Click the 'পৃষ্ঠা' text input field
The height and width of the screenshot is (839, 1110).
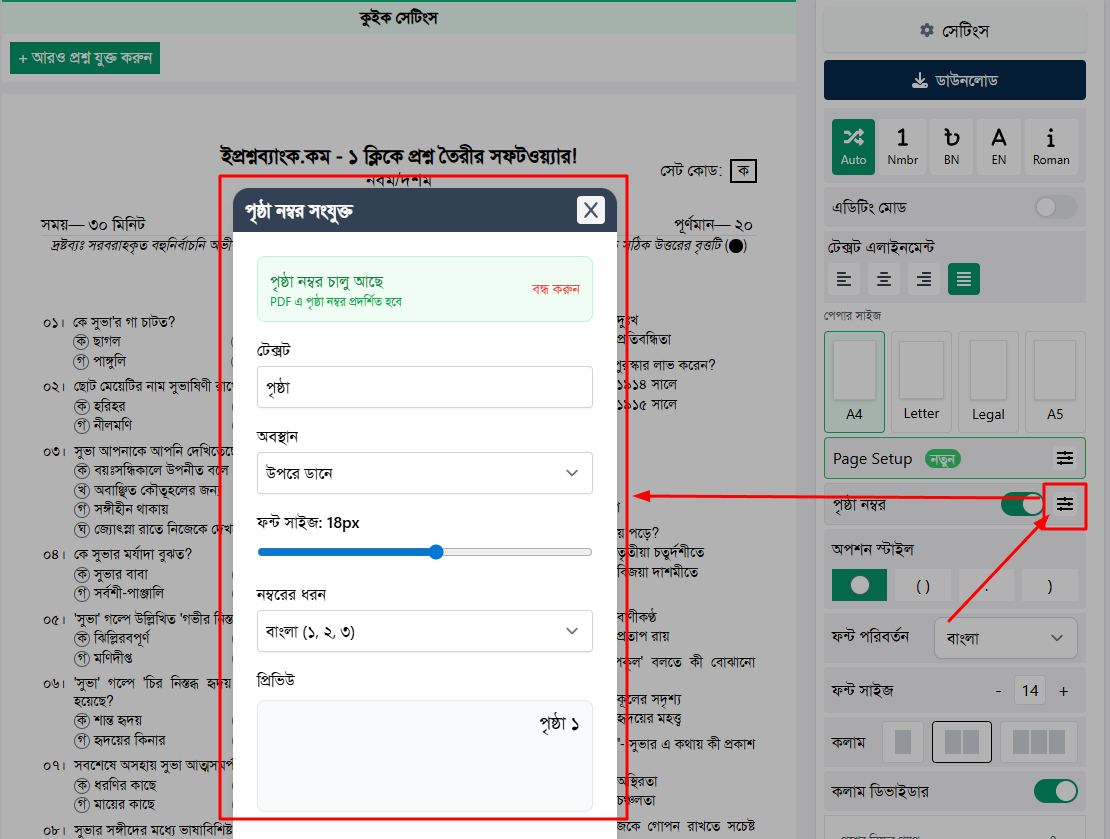[x=425, y=387]
